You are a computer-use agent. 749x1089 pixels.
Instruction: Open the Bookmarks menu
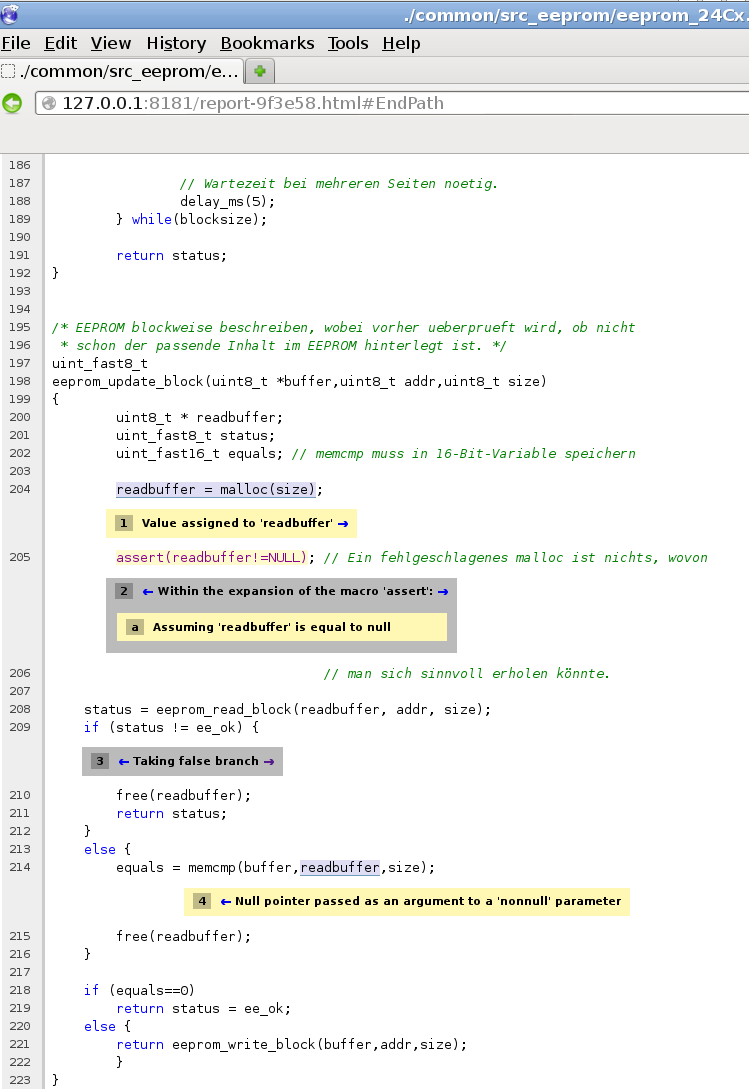pyautogui.click(x=267, y=43)
